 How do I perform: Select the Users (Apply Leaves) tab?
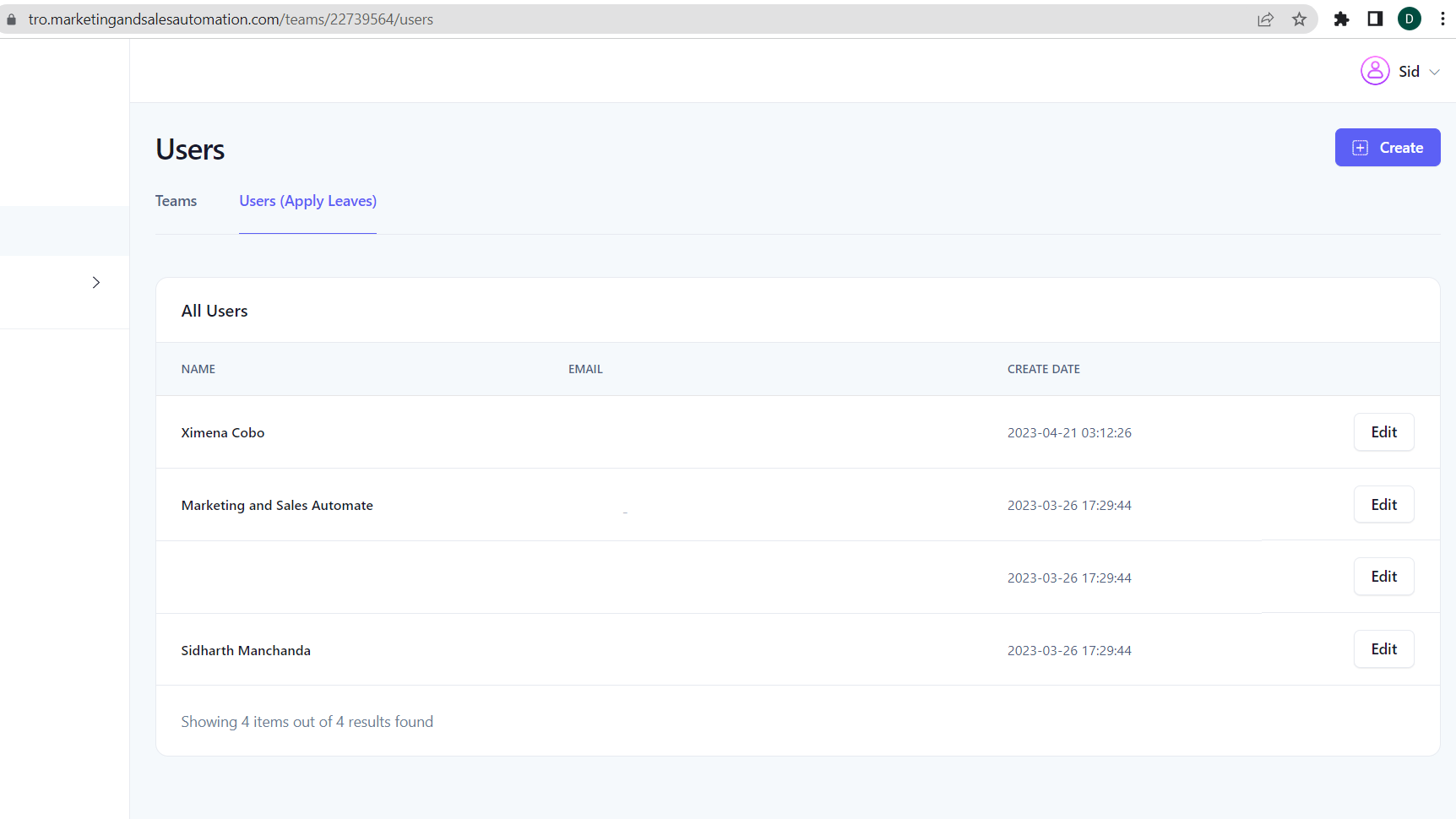pos(307,201)
